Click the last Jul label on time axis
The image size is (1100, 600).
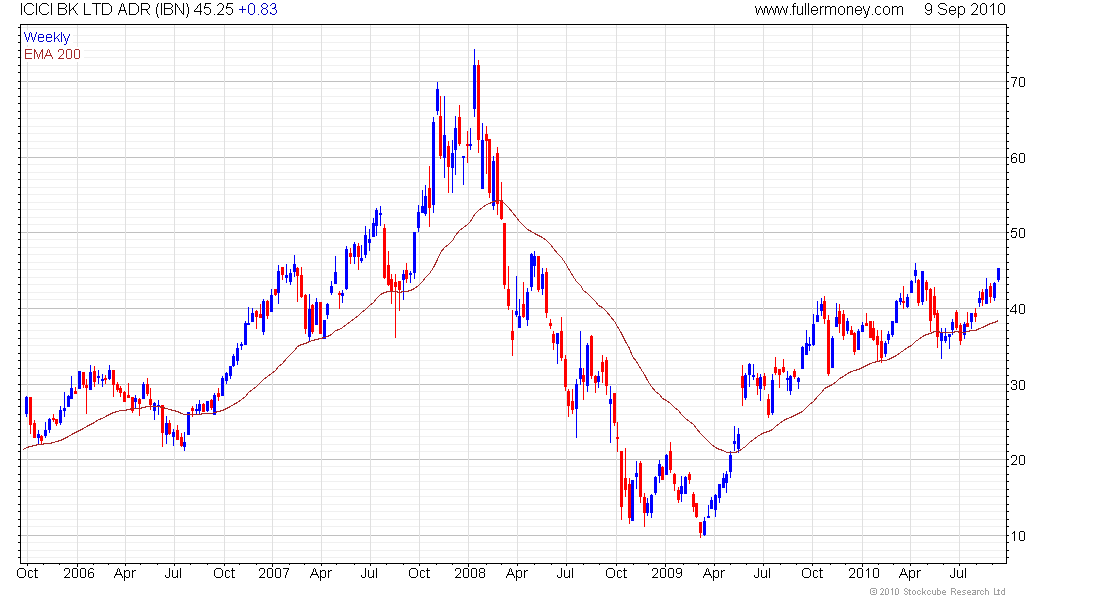(958, 573)
